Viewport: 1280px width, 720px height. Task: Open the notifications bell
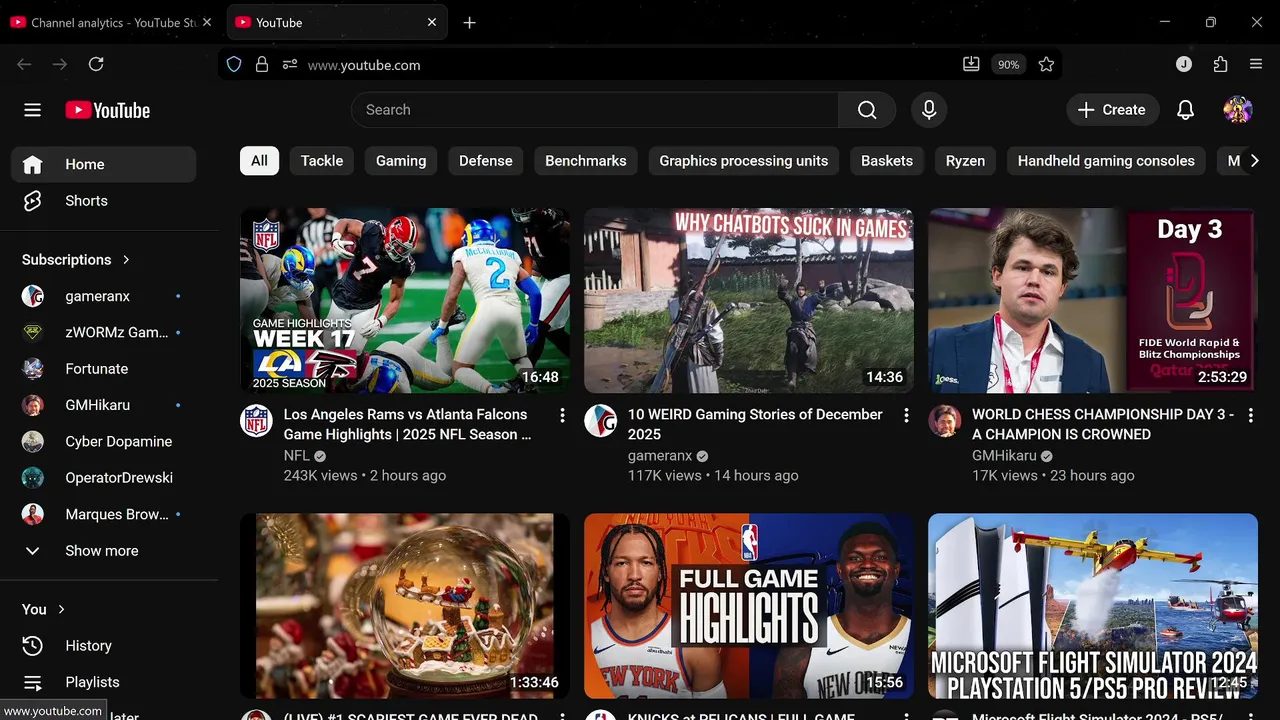[1185, 110]
